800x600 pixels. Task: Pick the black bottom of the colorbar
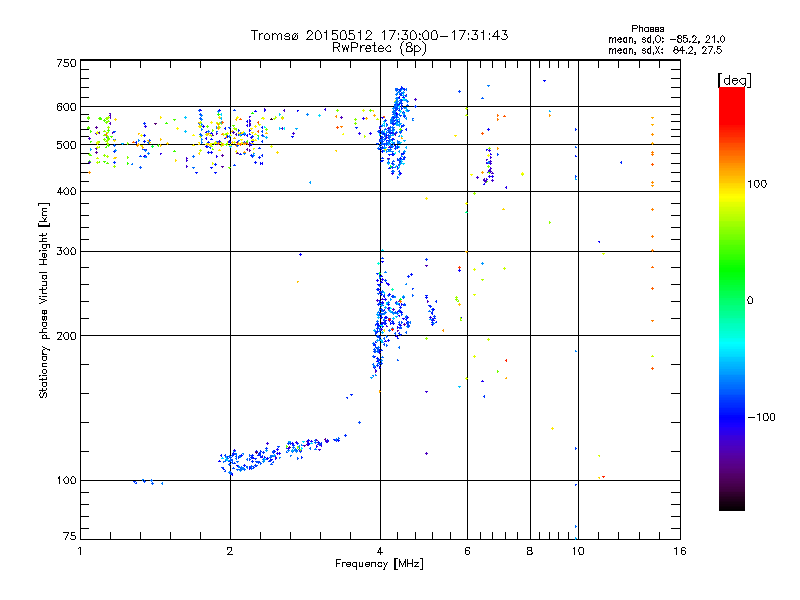pos(732,503)
